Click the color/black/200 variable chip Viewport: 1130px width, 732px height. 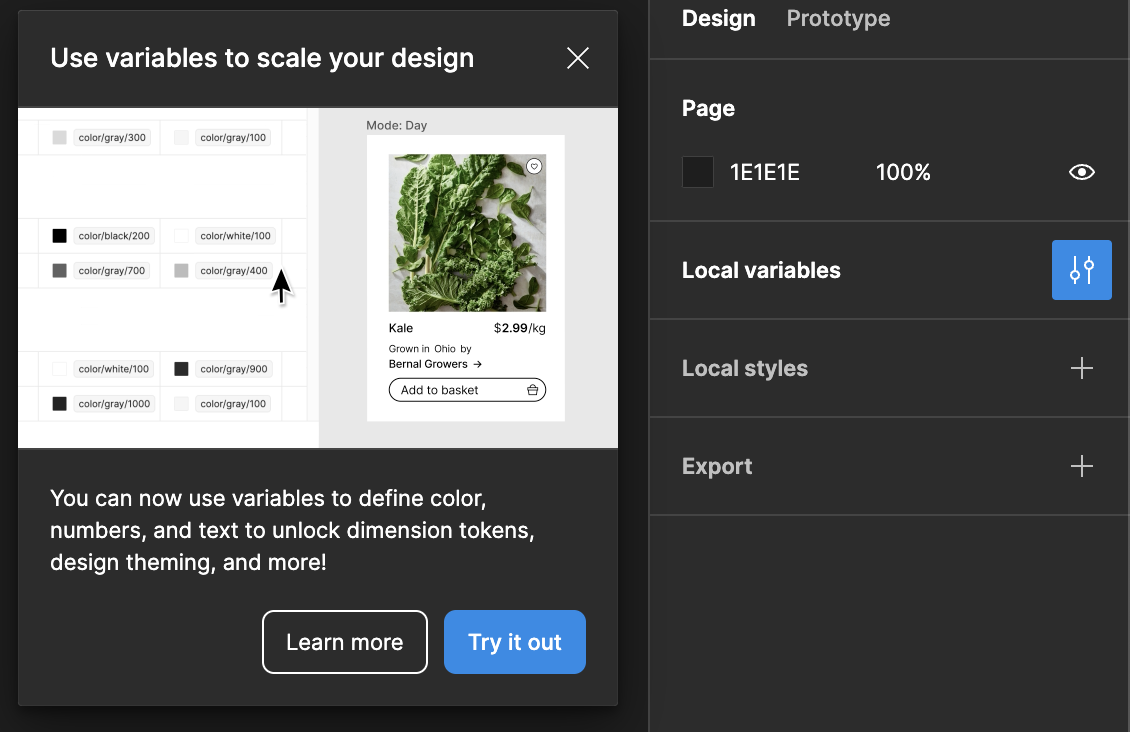(114, 236)
